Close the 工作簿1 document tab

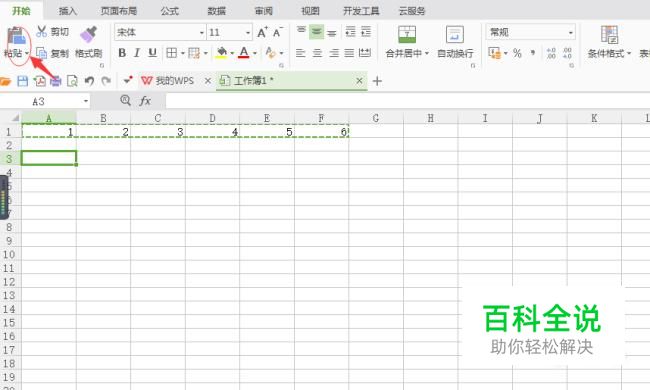pos(359,81)
